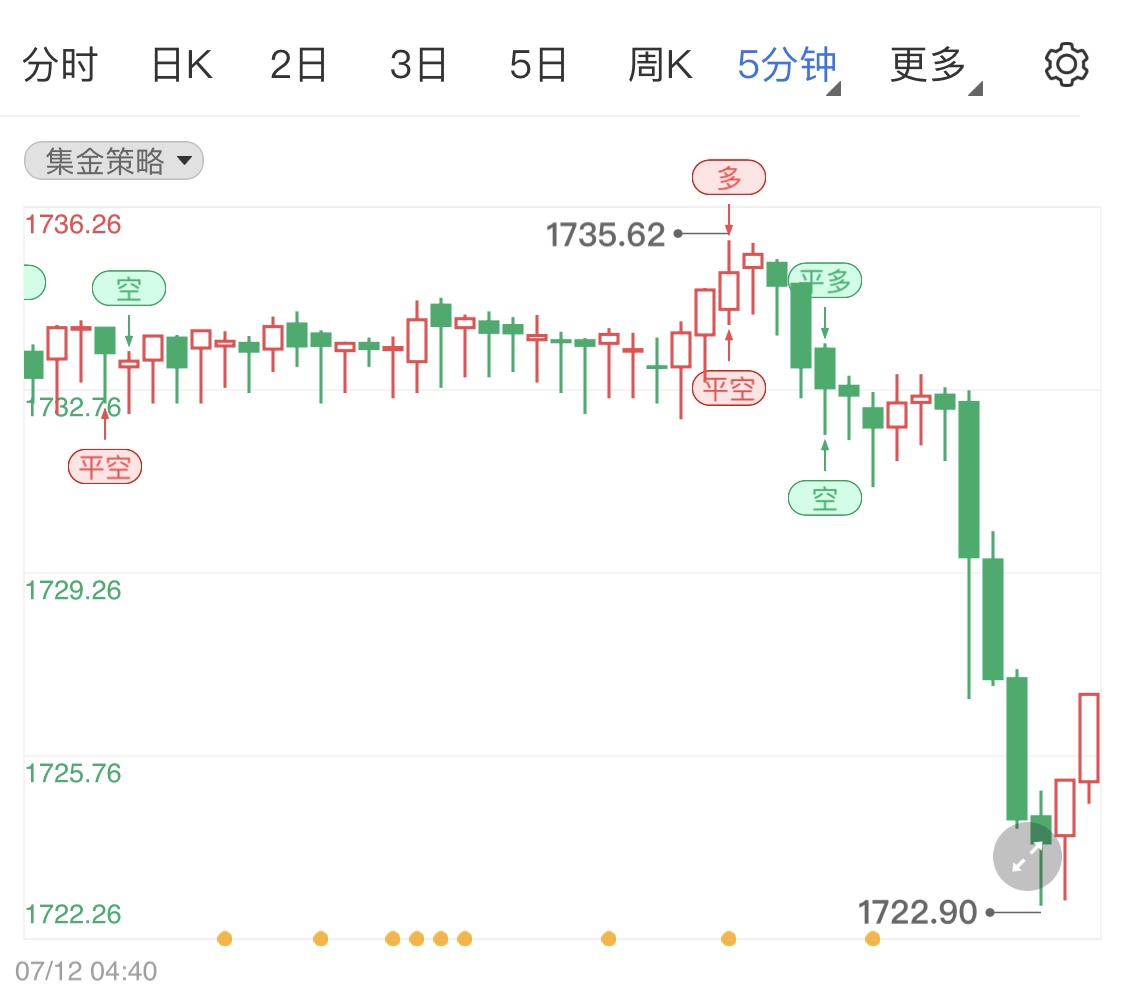1125x992 pixels.
Task: Tap the green 空 marker below the candles
Action: [x=824, y=498]
